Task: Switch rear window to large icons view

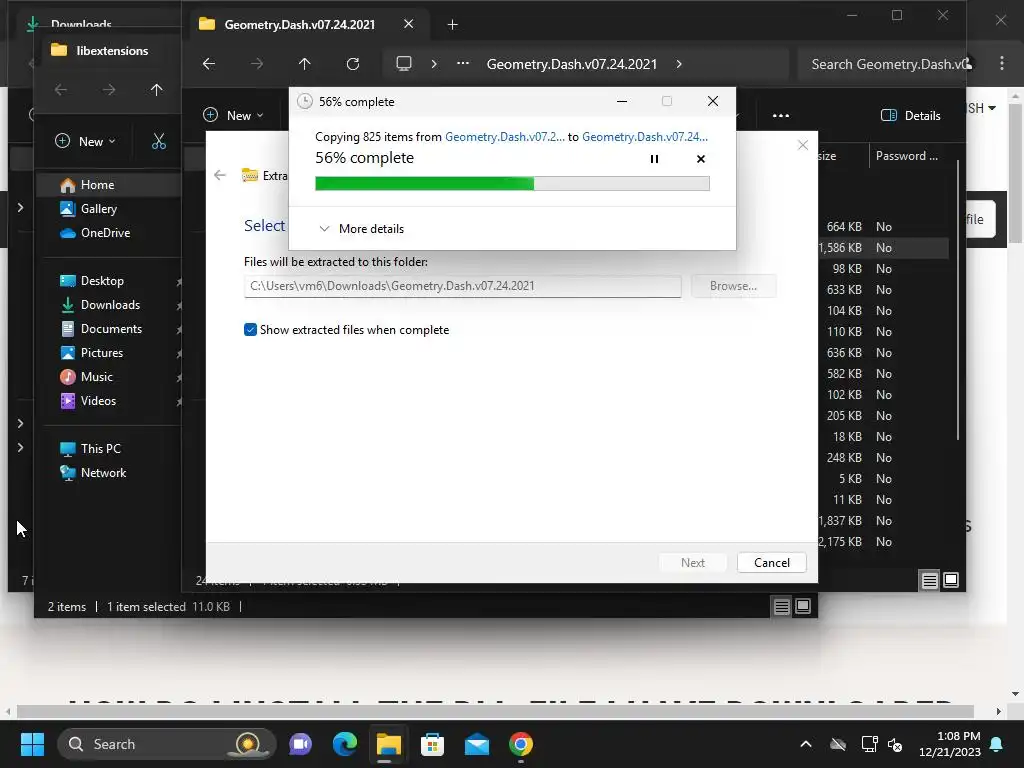Action: (x=951, y=580)
